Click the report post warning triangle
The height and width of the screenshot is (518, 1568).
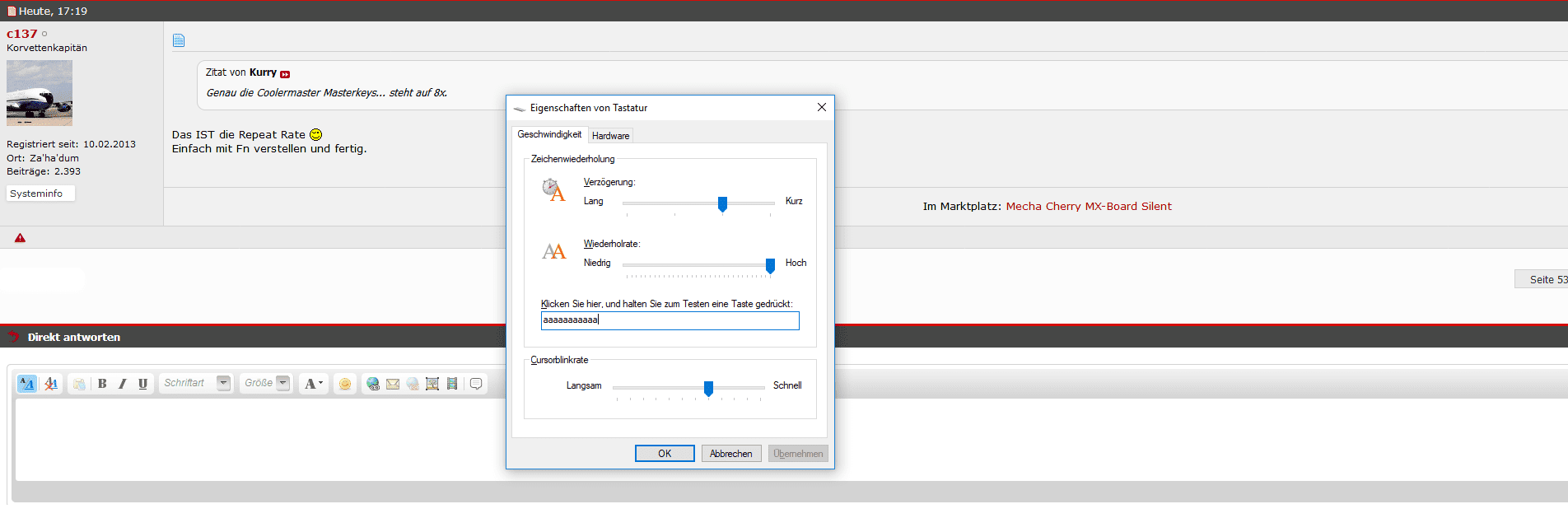point(20,238)
